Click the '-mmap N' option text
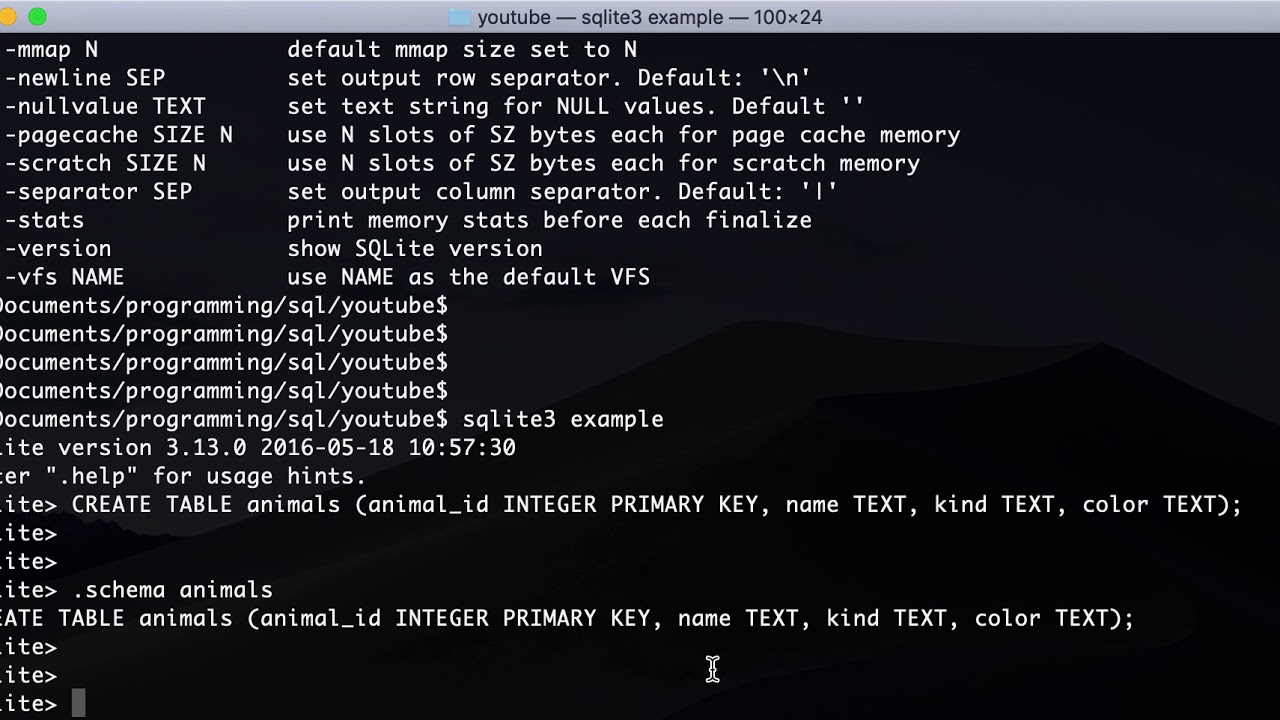The image size is (1280, 720). (52, 49)
